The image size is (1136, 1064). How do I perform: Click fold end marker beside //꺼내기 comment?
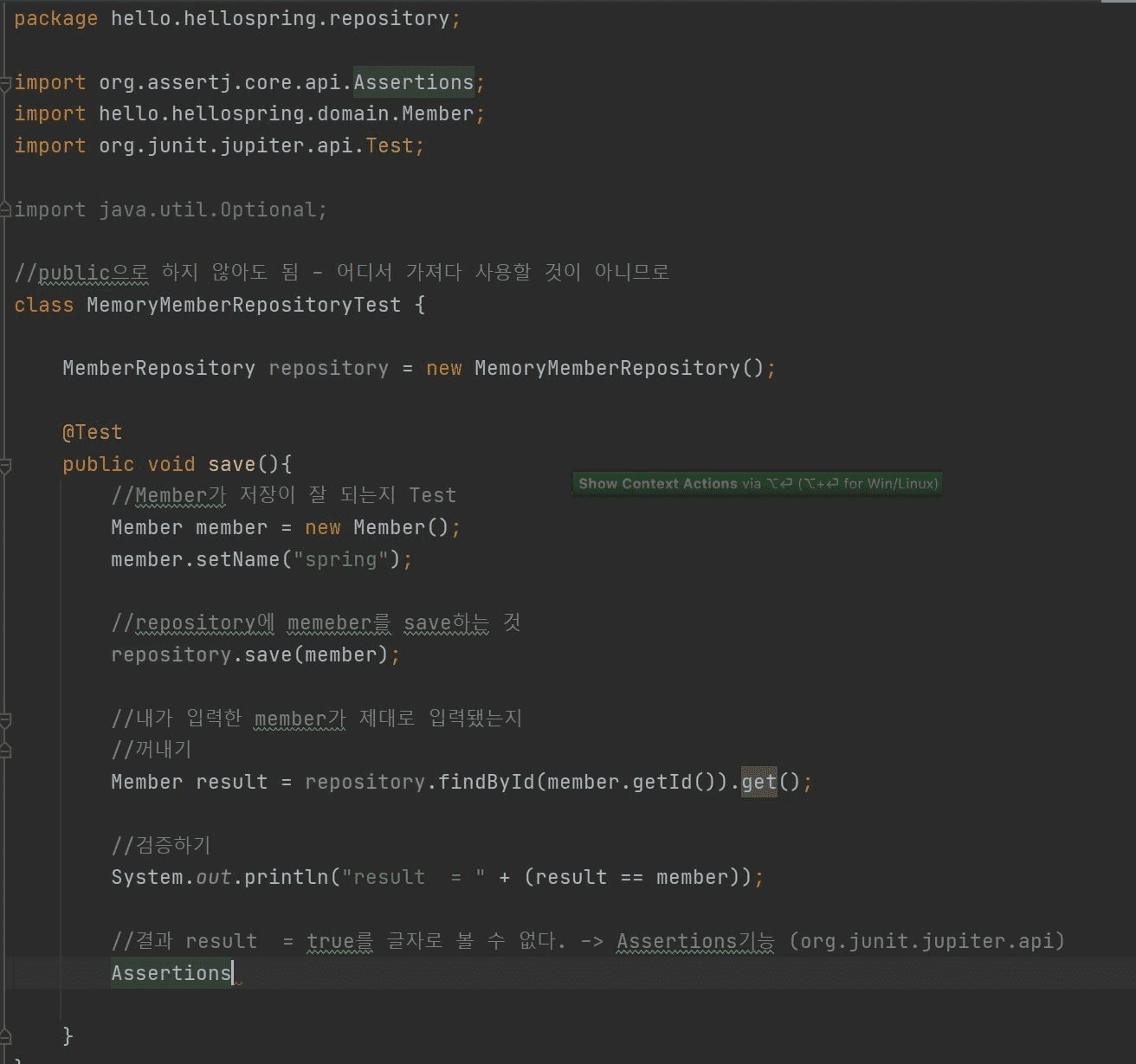(x=5, y=750)
